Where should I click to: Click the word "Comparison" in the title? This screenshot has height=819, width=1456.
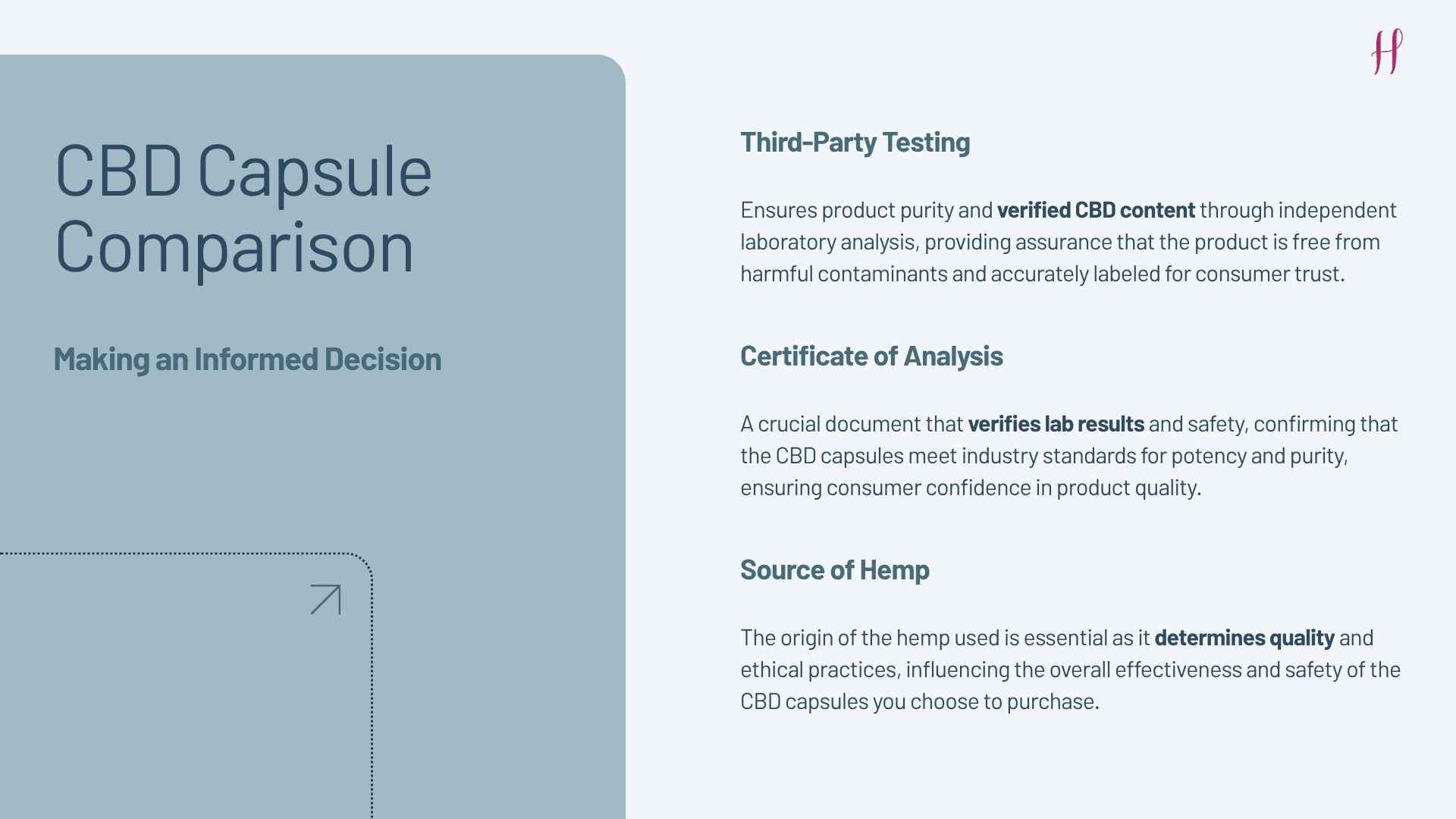click(x=235, y=247)
